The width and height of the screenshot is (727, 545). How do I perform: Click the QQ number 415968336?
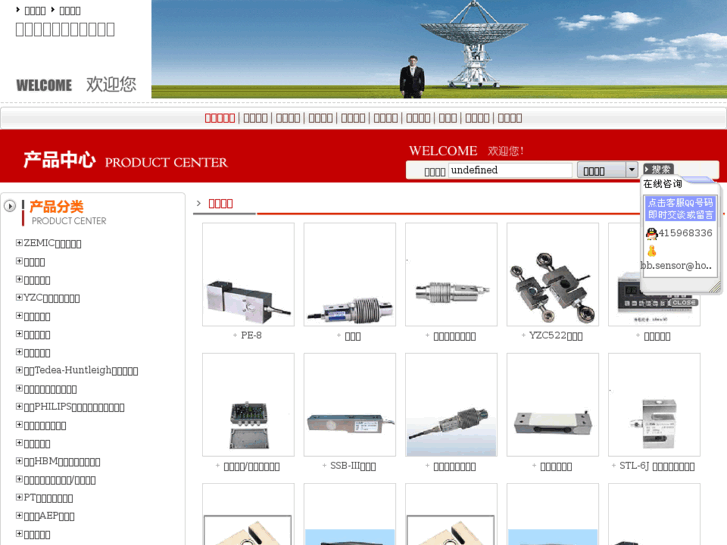[x=685, y=233]
